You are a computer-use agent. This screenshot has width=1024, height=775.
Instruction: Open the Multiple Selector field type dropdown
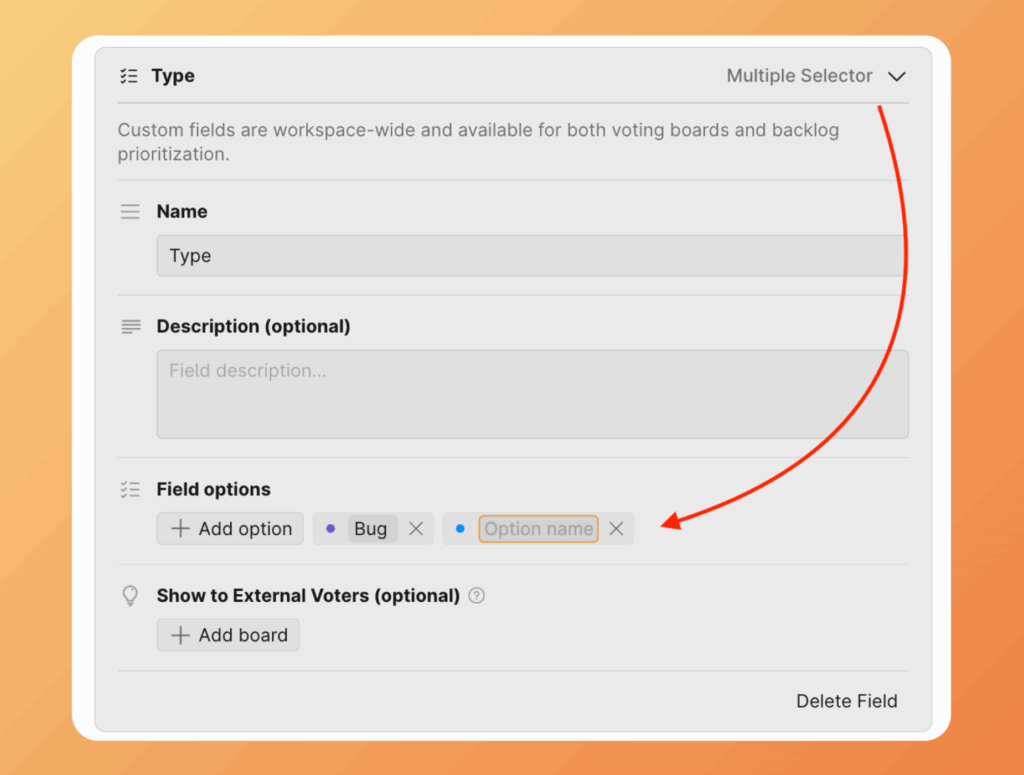[799, 76]
